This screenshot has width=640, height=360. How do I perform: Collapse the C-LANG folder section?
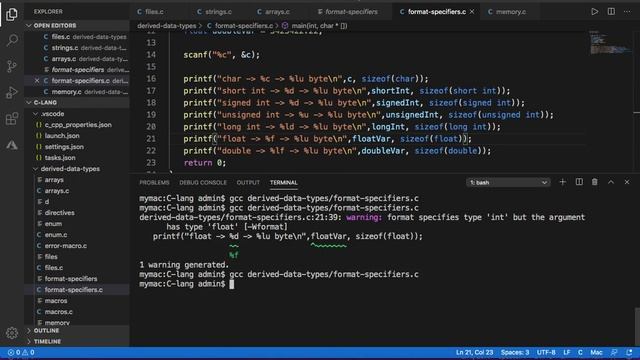click(77, 102)
